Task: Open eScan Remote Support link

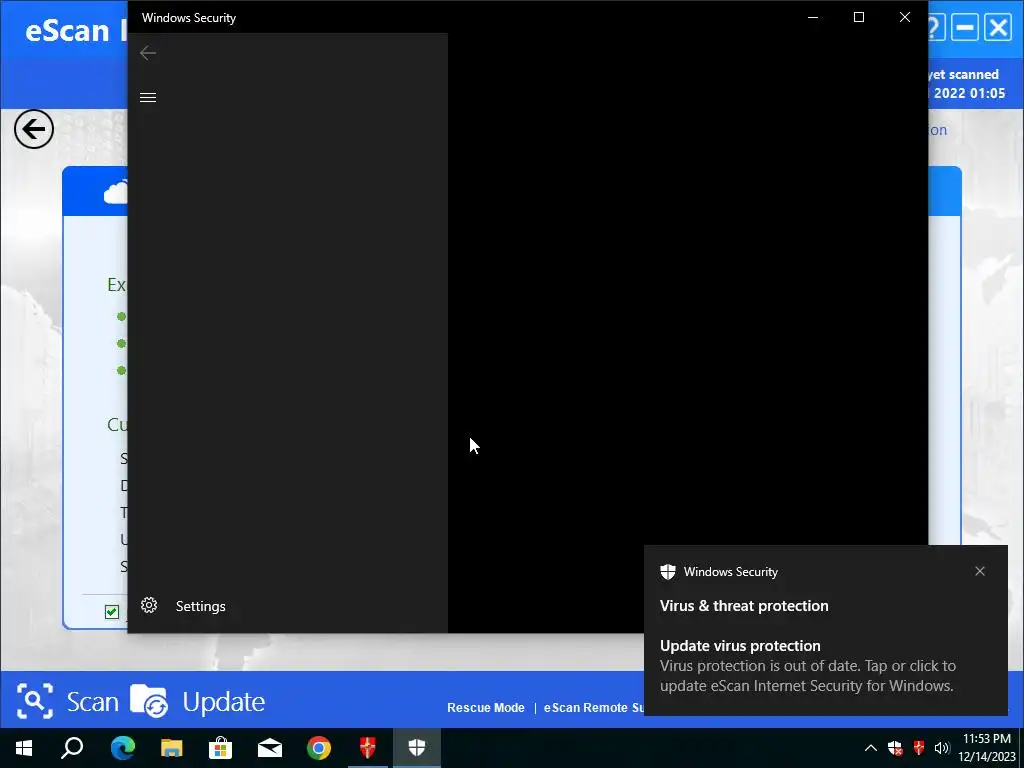Action: [x=594, y=708]
